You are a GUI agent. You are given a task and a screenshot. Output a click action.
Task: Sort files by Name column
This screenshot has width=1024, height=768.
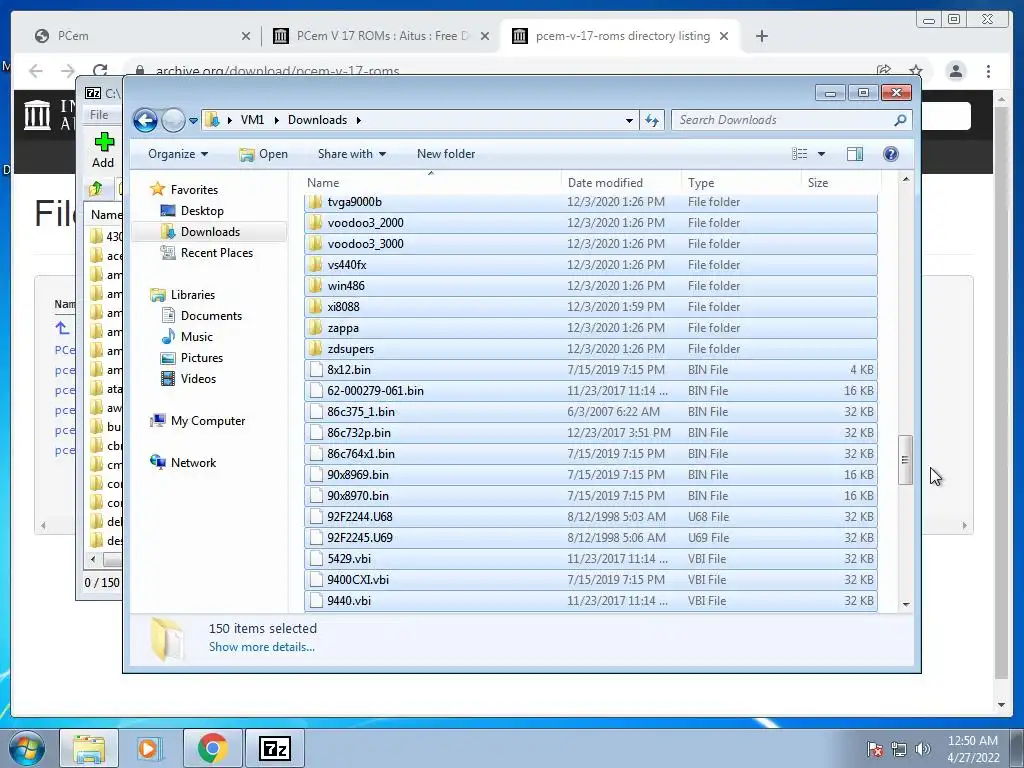pyautogui.click(x=431, y=183)
